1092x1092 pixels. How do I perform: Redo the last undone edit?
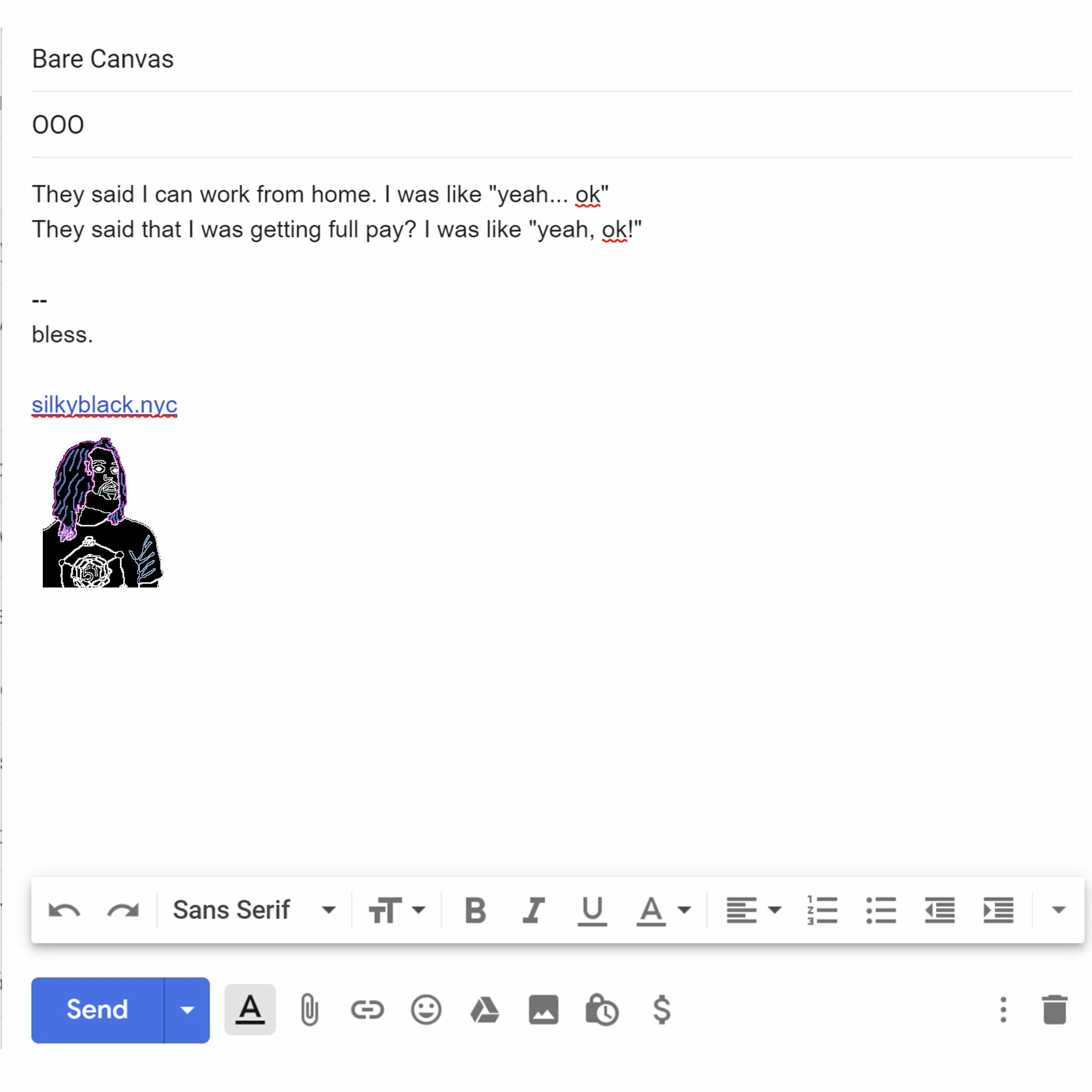point(123,911)
